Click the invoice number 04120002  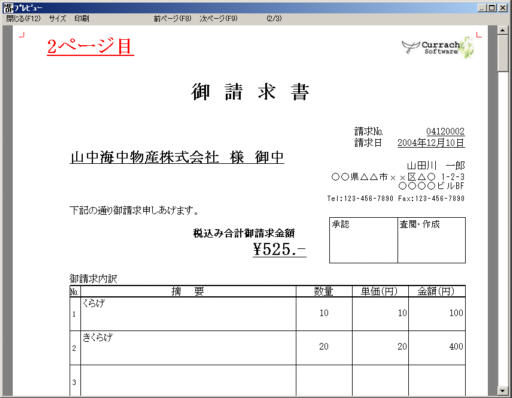click(445, 131)
